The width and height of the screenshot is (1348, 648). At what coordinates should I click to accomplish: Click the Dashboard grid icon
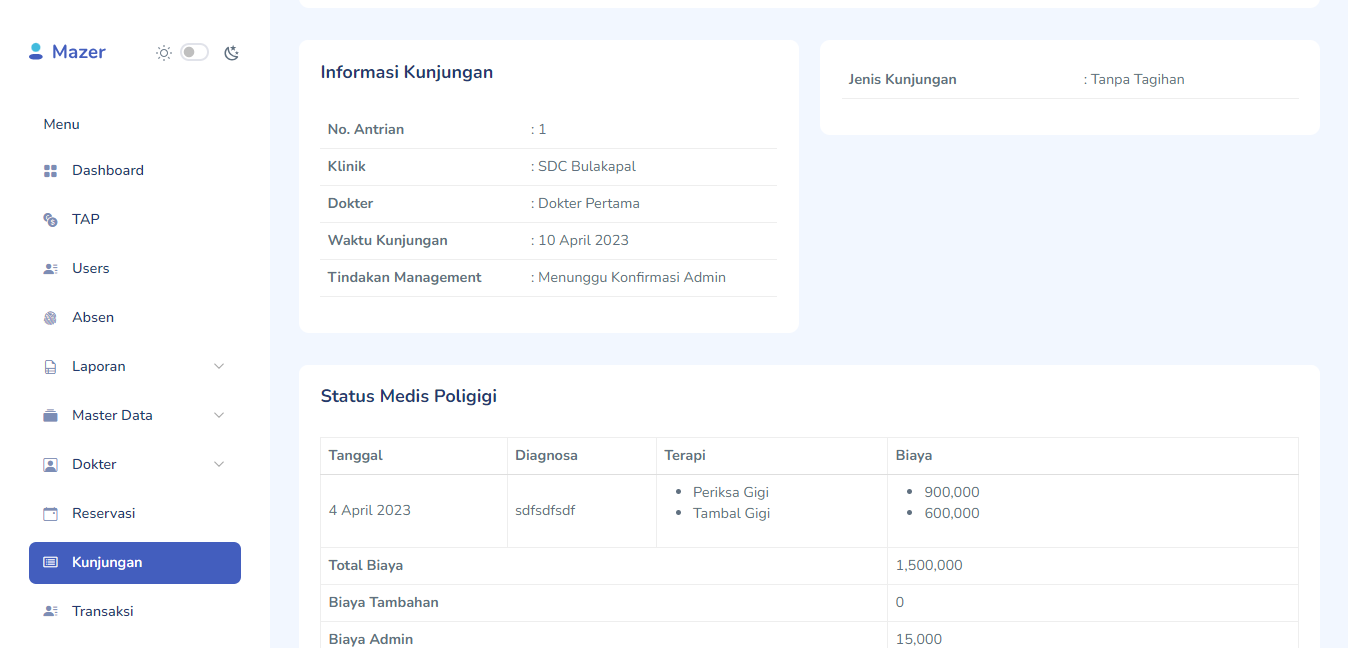coord(50,171)
